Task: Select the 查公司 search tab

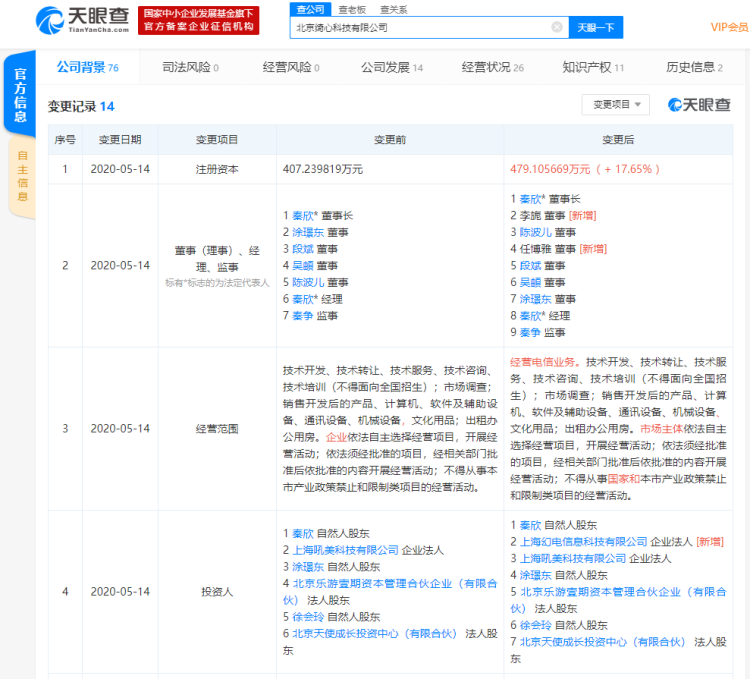Action: 309,9
